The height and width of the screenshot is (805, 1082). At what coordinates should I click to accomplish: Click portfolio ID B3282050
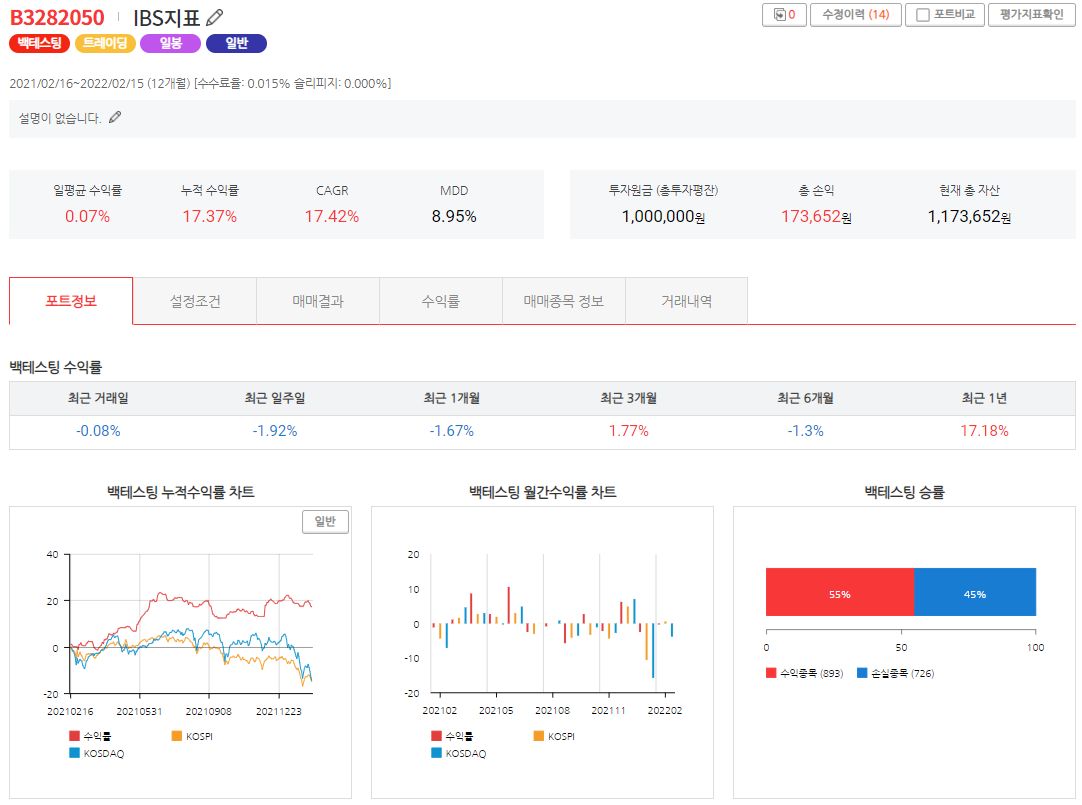click(x=57, y=17)
